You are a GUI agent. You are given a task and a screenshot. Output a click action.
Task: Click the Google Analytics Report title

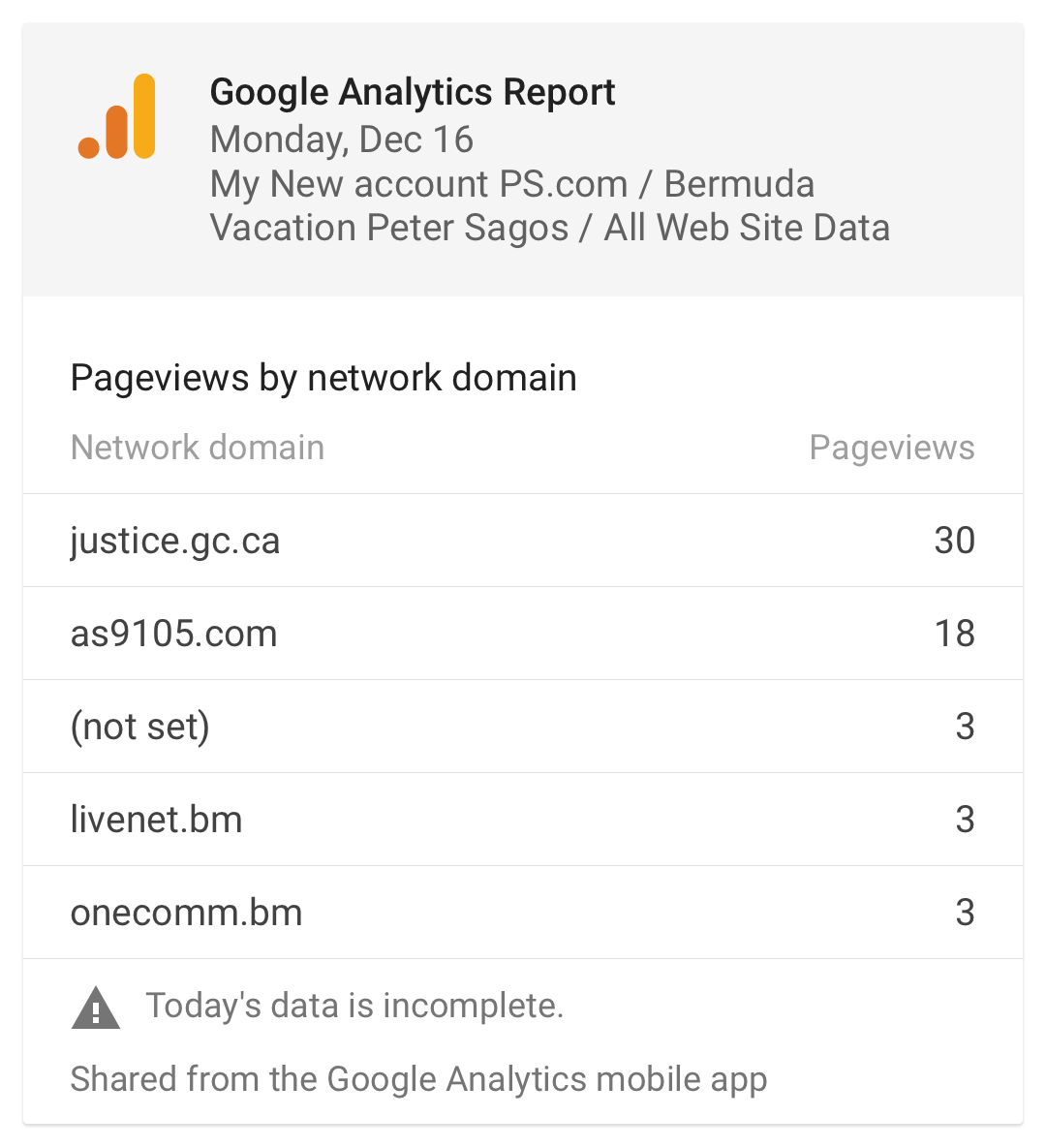point(413,92)
